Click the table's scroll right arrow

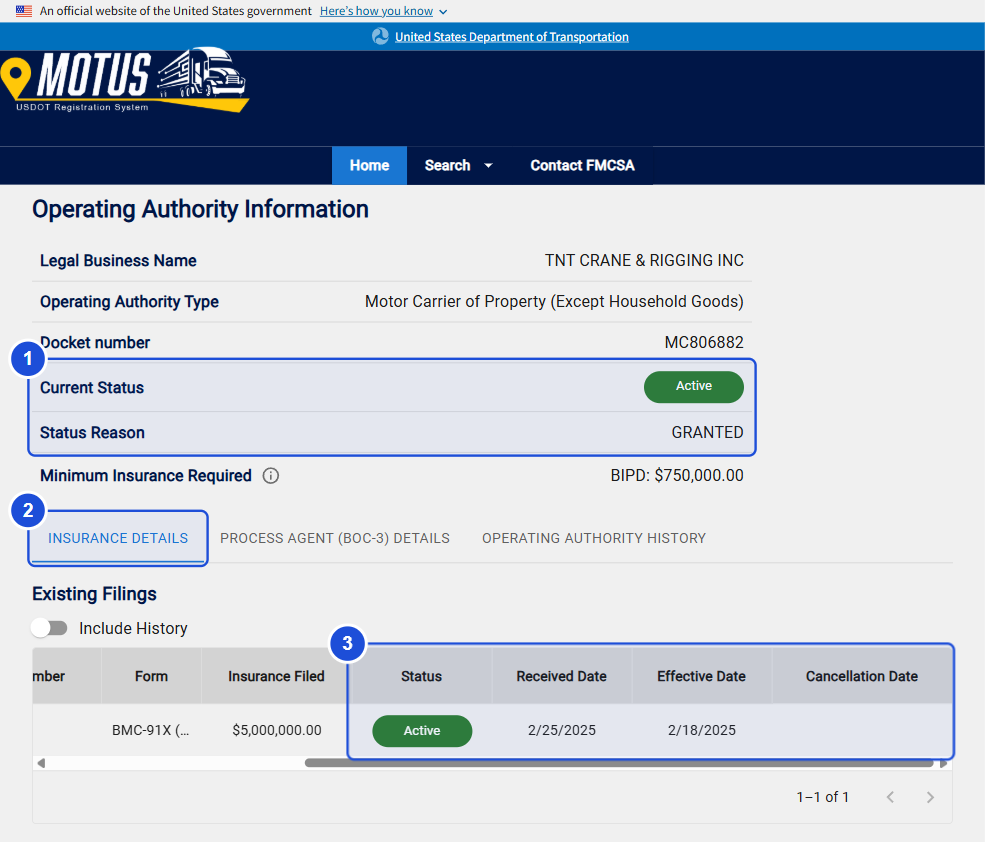(944, 763)
